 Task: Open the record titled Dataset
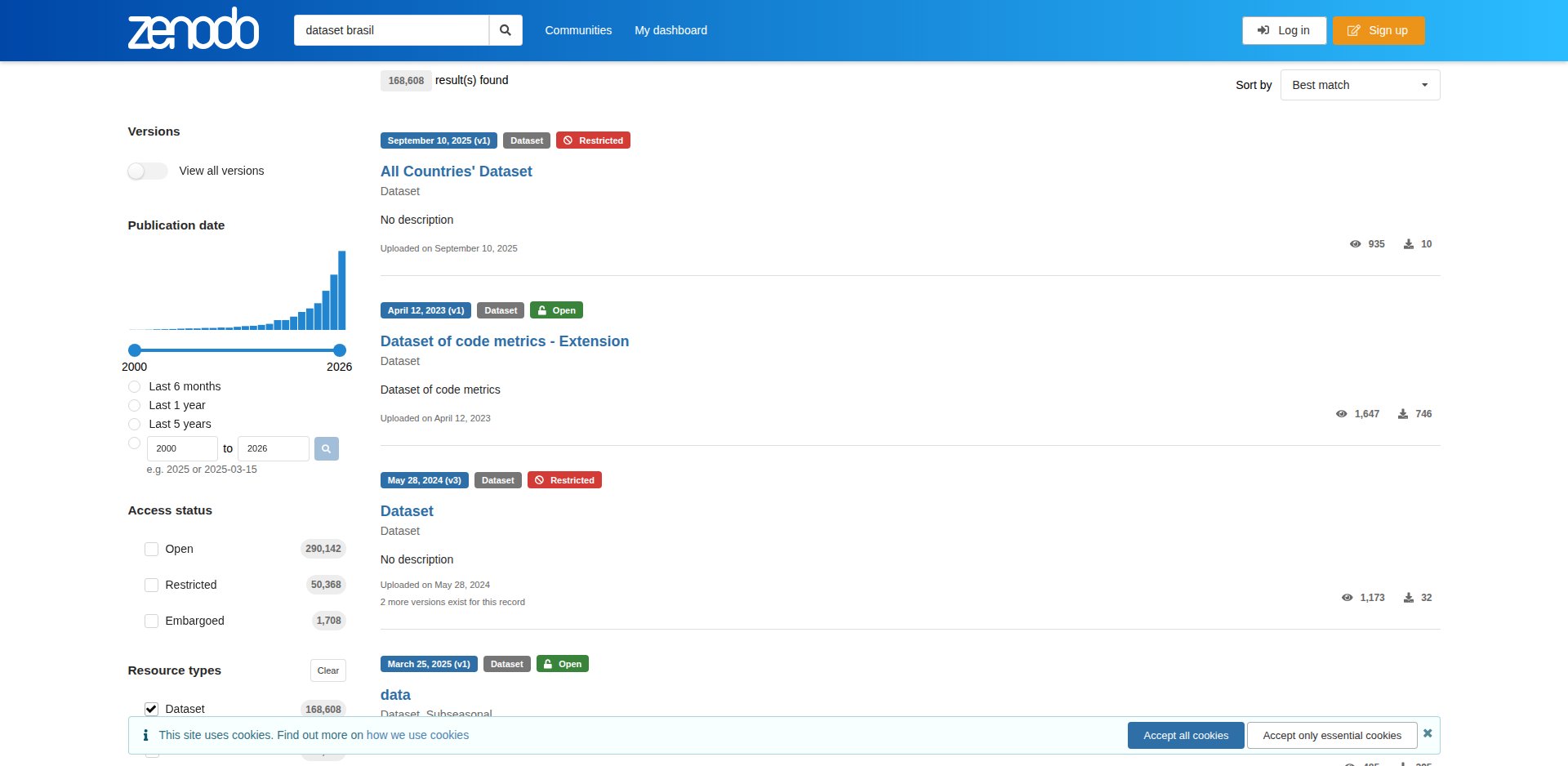tap(407, 511)
